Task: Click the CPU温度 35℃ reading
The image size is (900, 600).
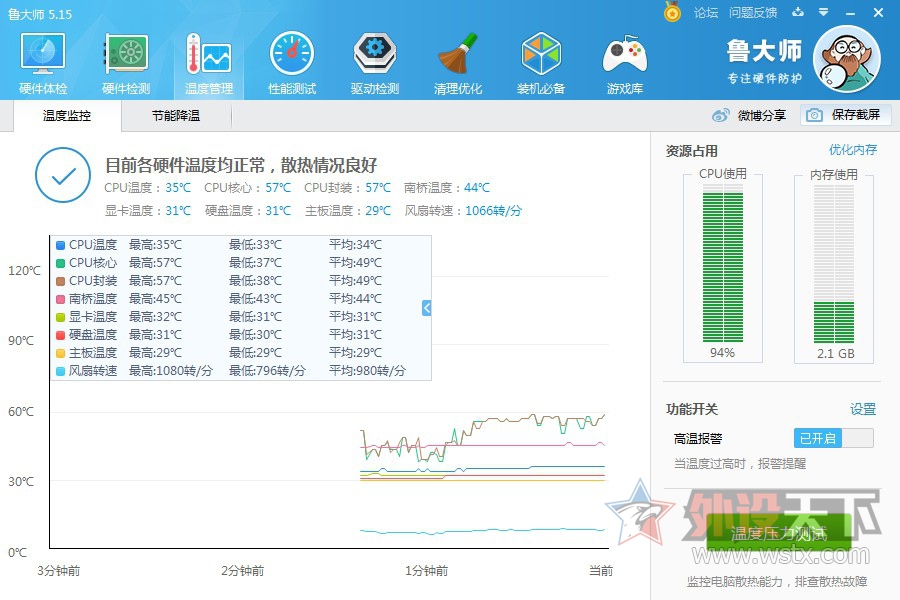Action: [148, 188]
